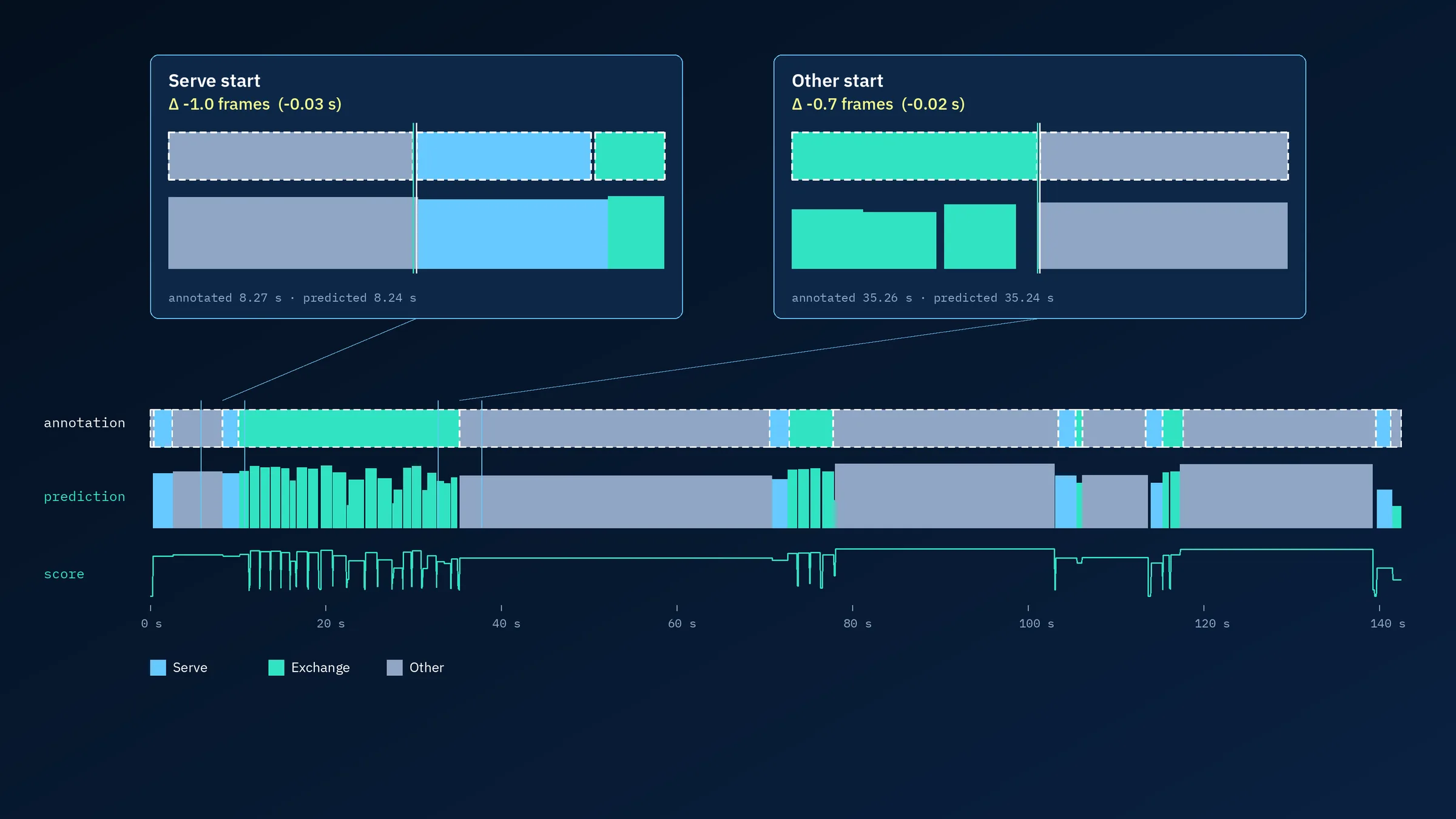Click the prediction row label

click(84, 496)
